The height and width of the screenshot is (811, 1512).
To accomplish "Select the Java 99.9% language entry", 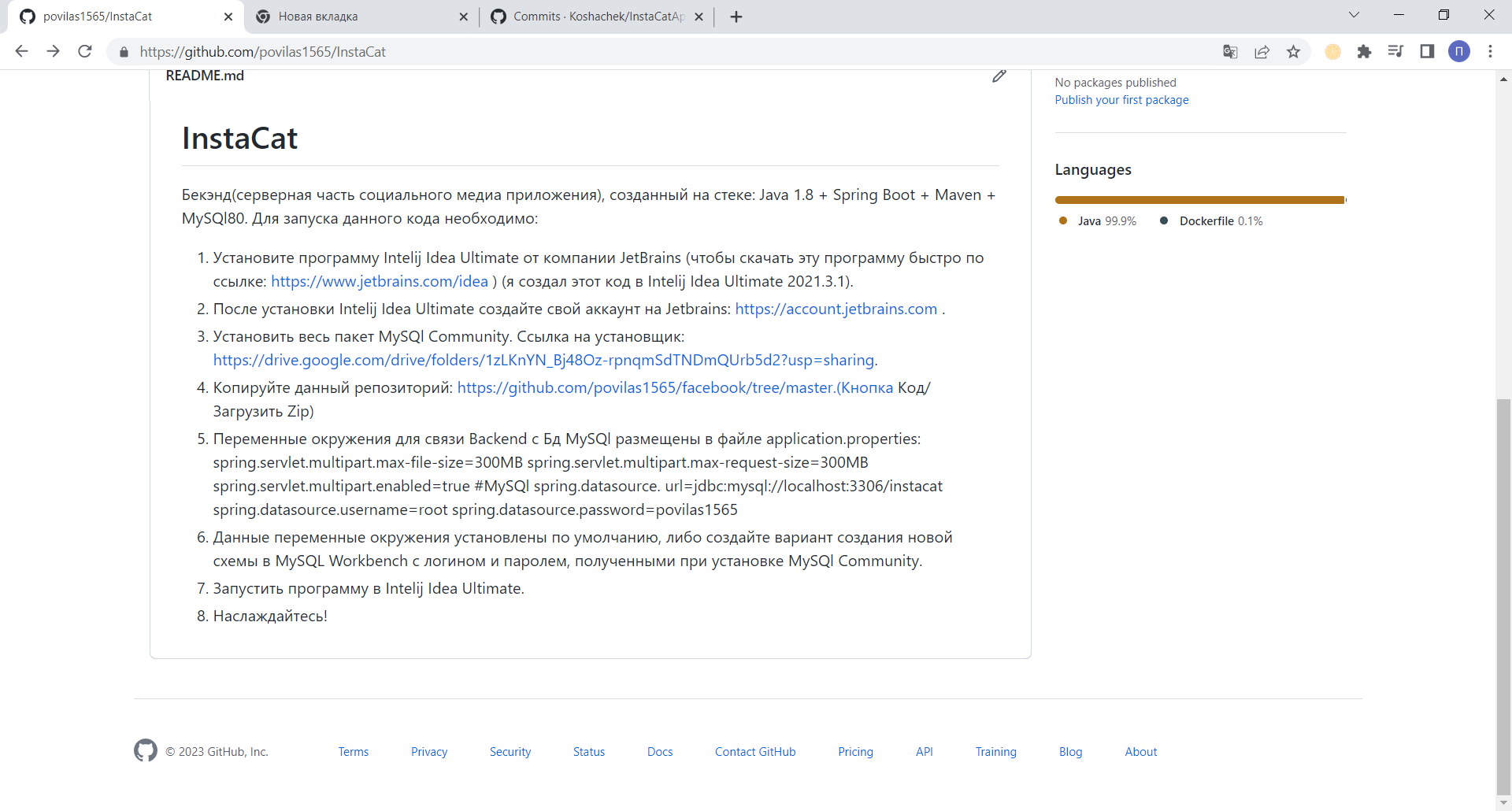I will coord(1098,221).
